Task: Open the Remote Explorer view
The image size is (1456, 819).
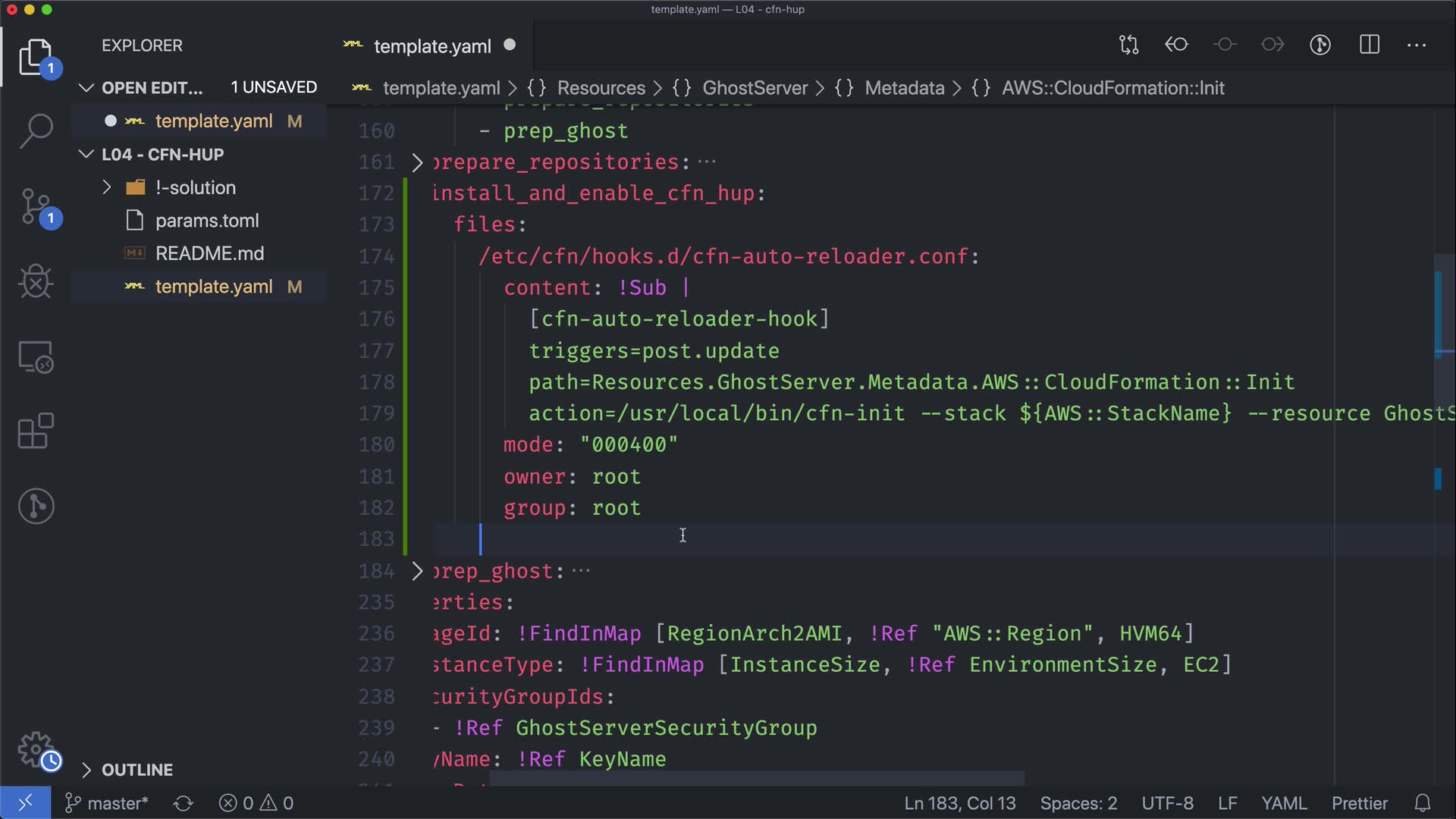Action: [x=36, y=357]
